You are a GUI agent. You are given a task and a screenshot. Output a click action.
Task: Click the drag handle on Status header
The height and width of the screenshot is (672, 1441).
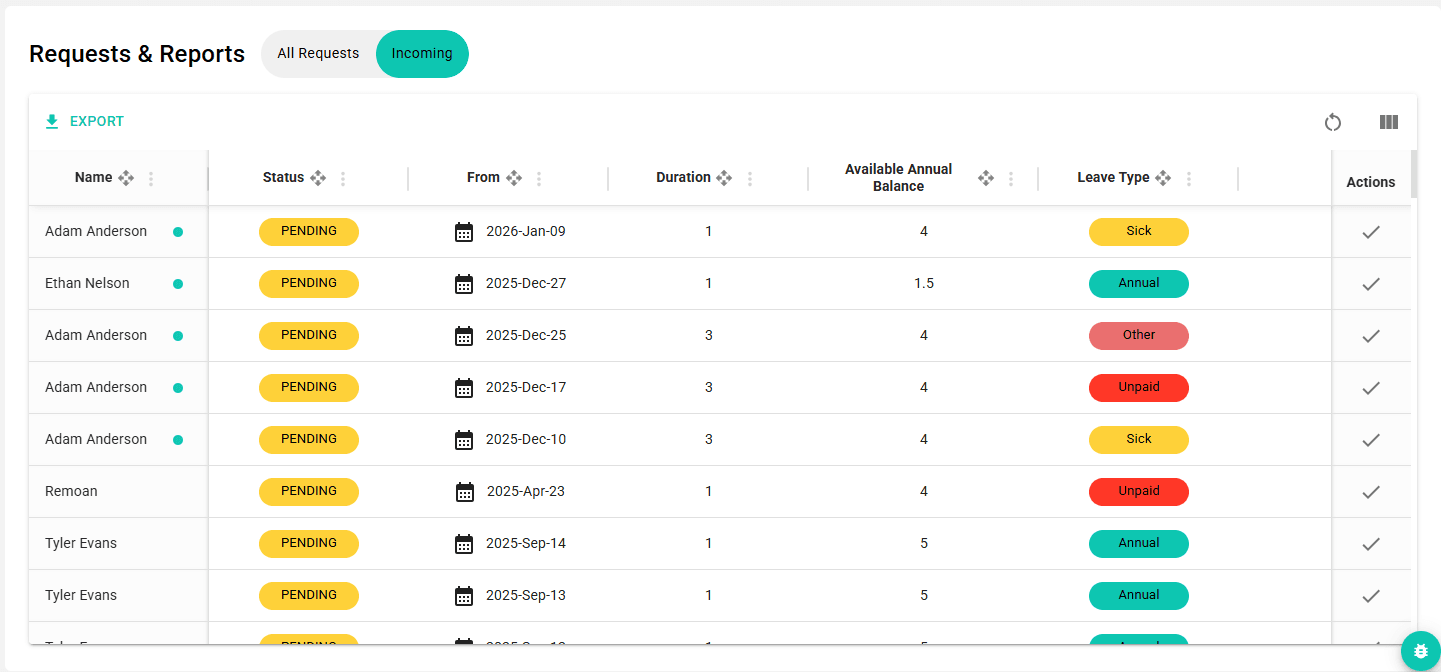(x=319, y=177)
